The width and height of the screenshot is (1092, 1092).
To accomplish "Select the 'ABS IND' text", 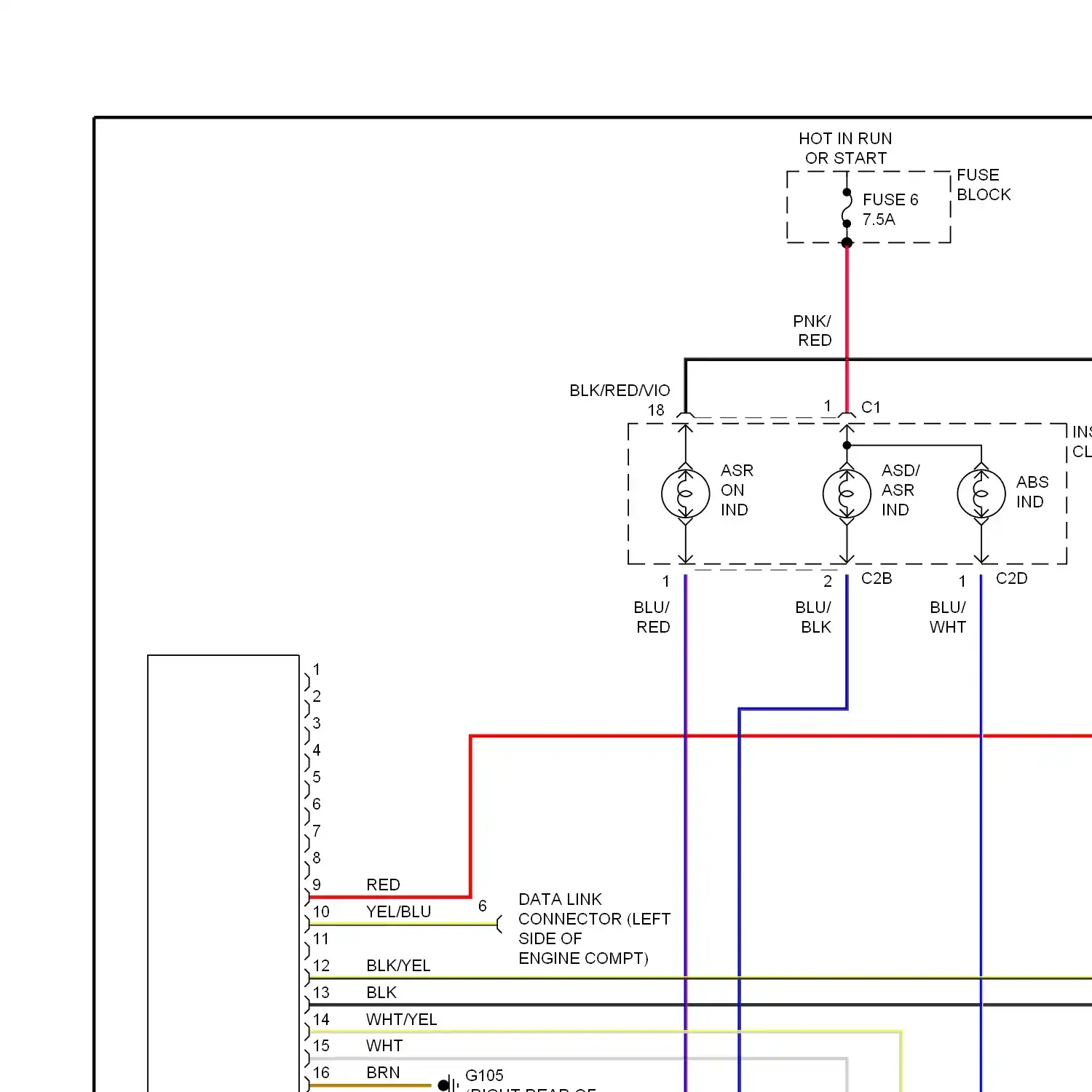I will pos(1032,492).
